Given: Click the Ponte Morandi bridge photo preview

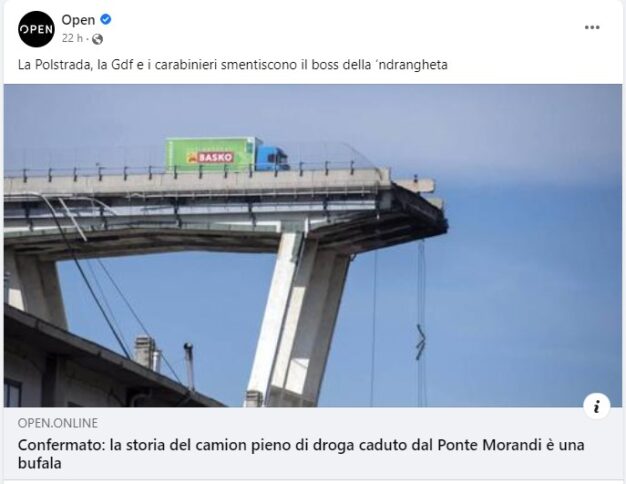Looking at the screenshot, I should click(313, 246).
